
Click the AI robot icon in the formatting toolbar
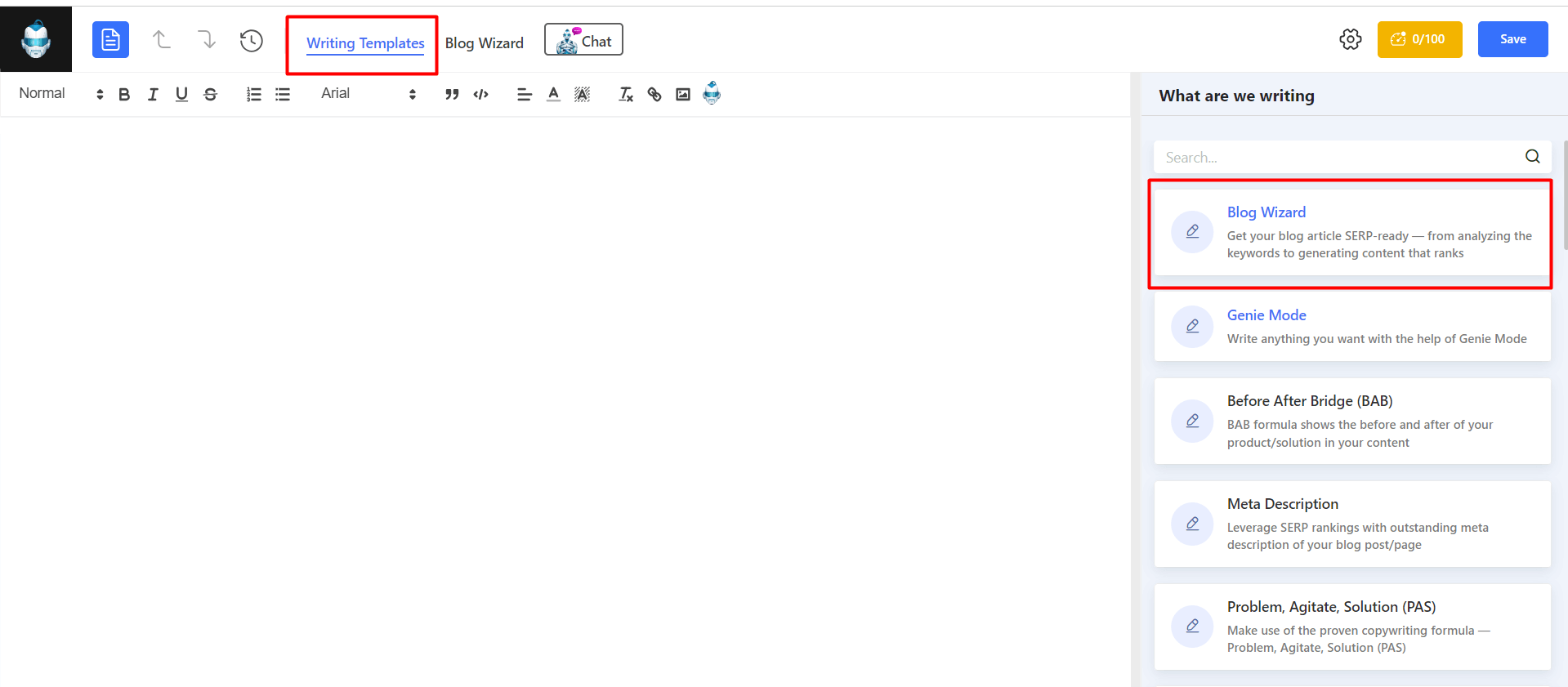click(712, 92)
